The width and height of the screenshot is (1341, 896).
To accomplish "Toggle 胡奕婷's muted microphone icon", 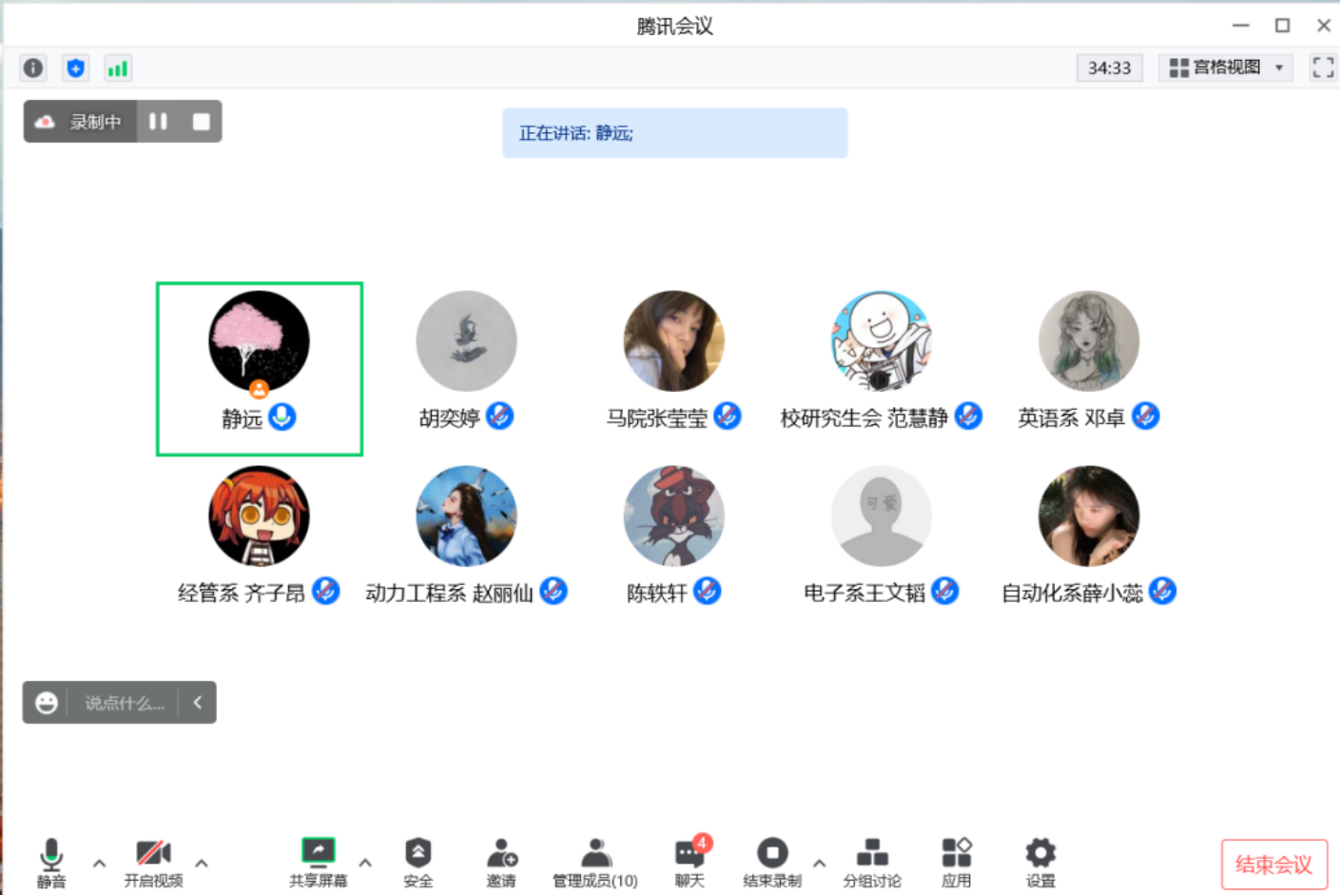I will 499,416.
